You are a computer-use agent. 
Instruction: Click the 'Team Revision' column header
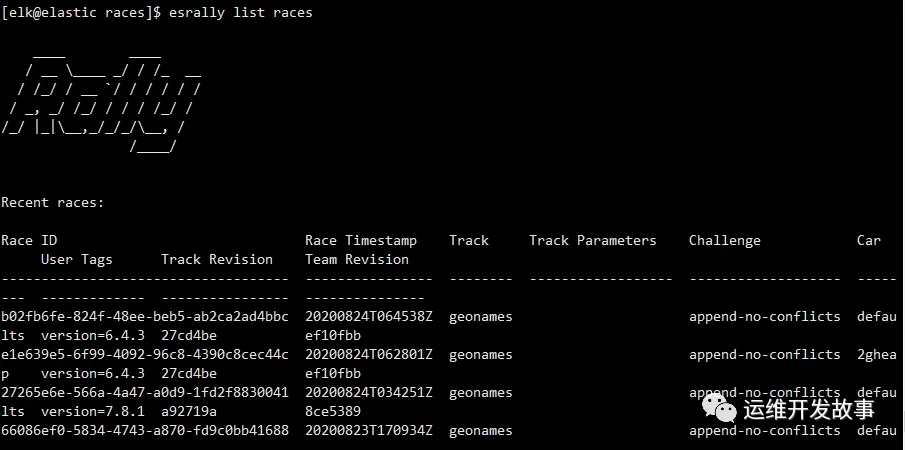tap(357, 260)
